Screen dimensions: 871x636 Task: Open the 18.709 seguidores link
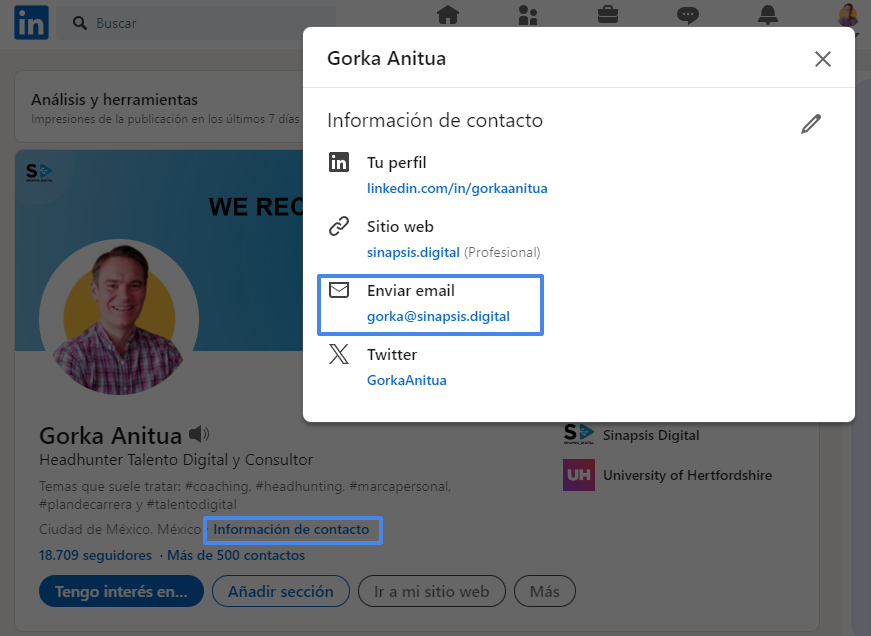click(x=95, y=555)
